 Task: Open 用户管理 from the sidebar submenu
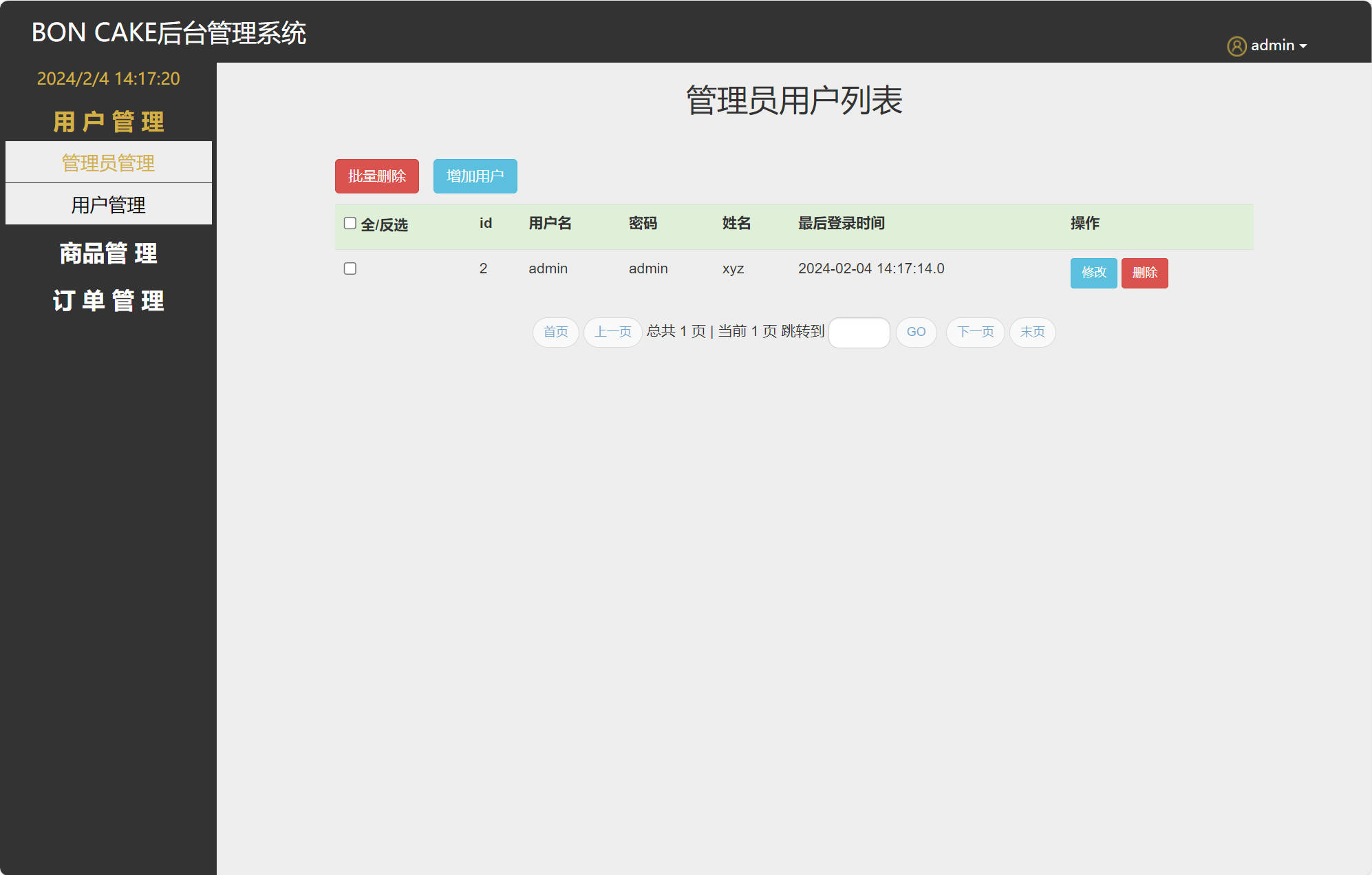point(108,204)
